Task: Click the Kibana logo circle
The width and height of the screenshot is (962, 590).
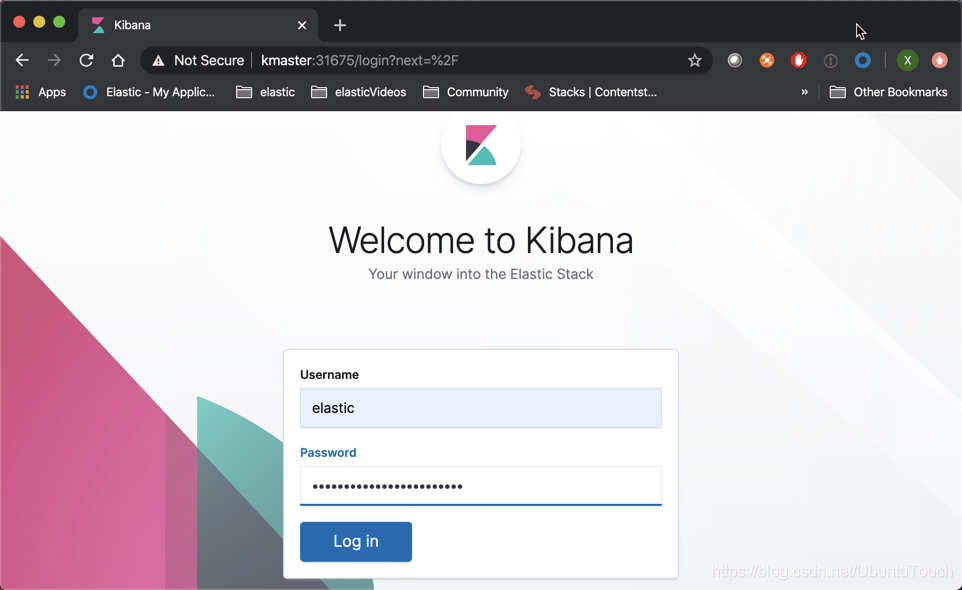Action: (481, 145)
